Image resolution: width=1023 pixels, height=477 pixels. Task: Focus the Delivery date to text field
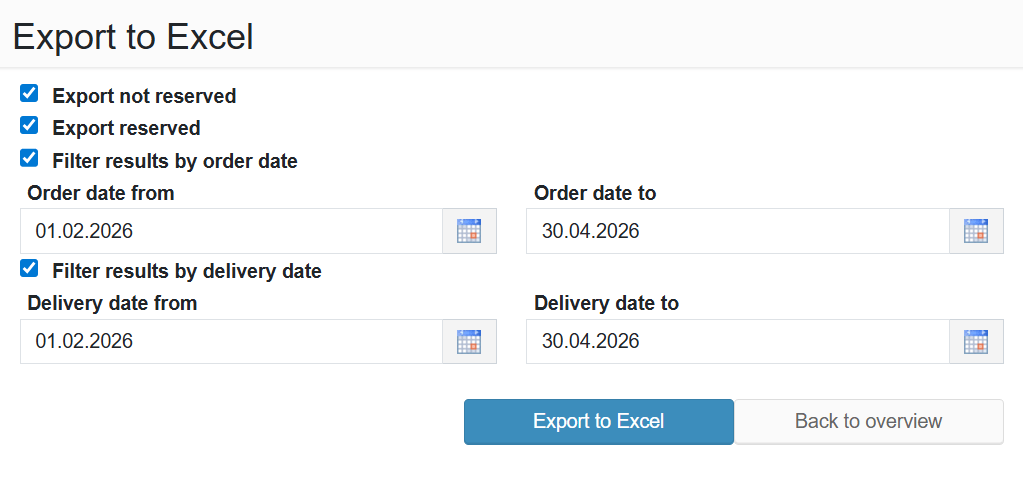pos(737,342)
